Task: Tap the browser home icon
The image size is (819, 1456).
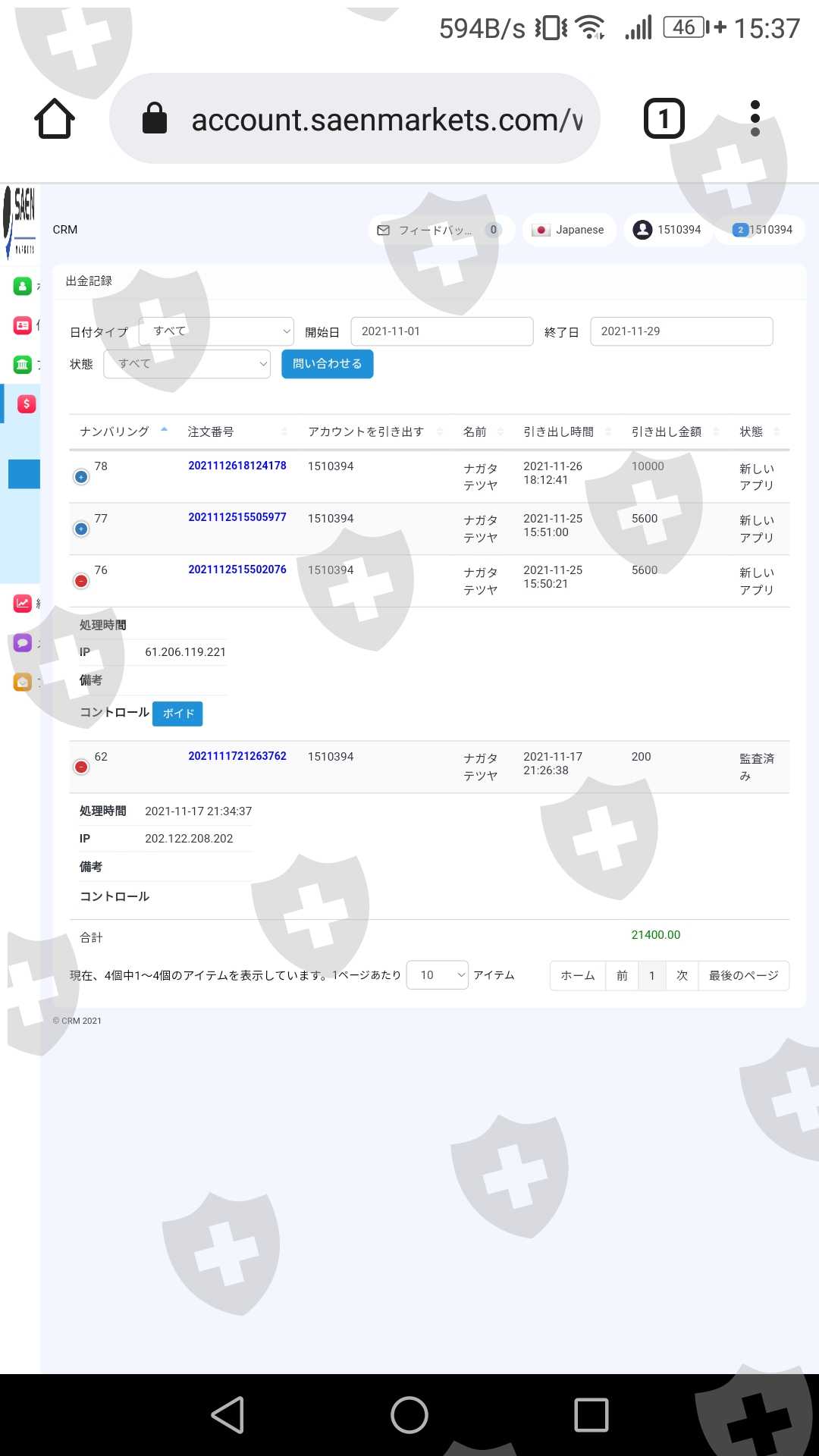Action: coord(55,119)
